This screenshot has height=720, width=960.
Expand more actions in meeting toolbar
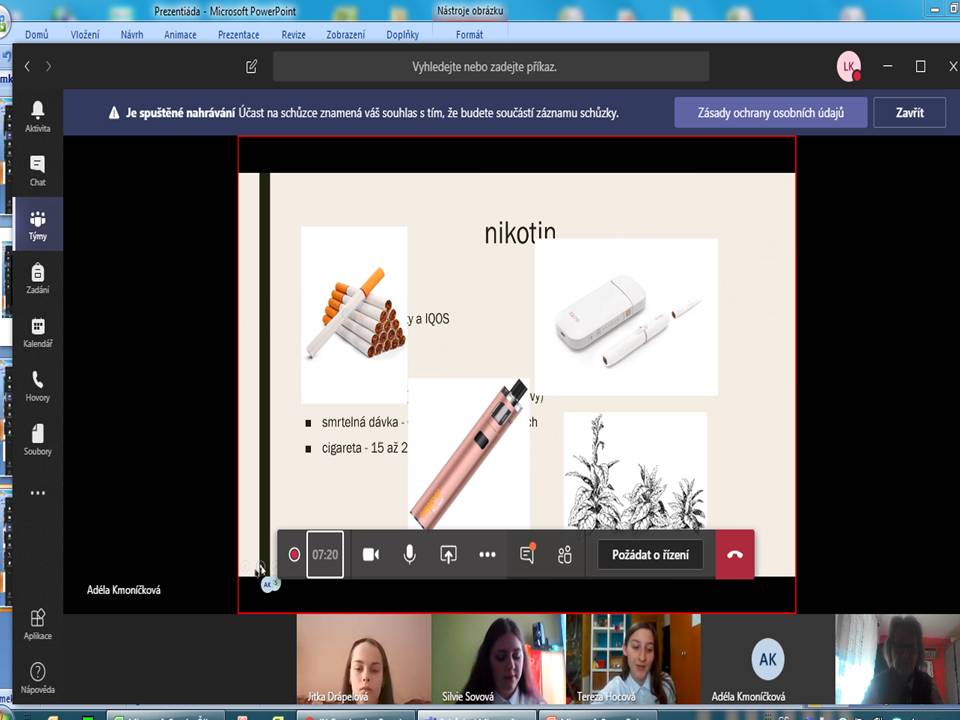(487, 555)
